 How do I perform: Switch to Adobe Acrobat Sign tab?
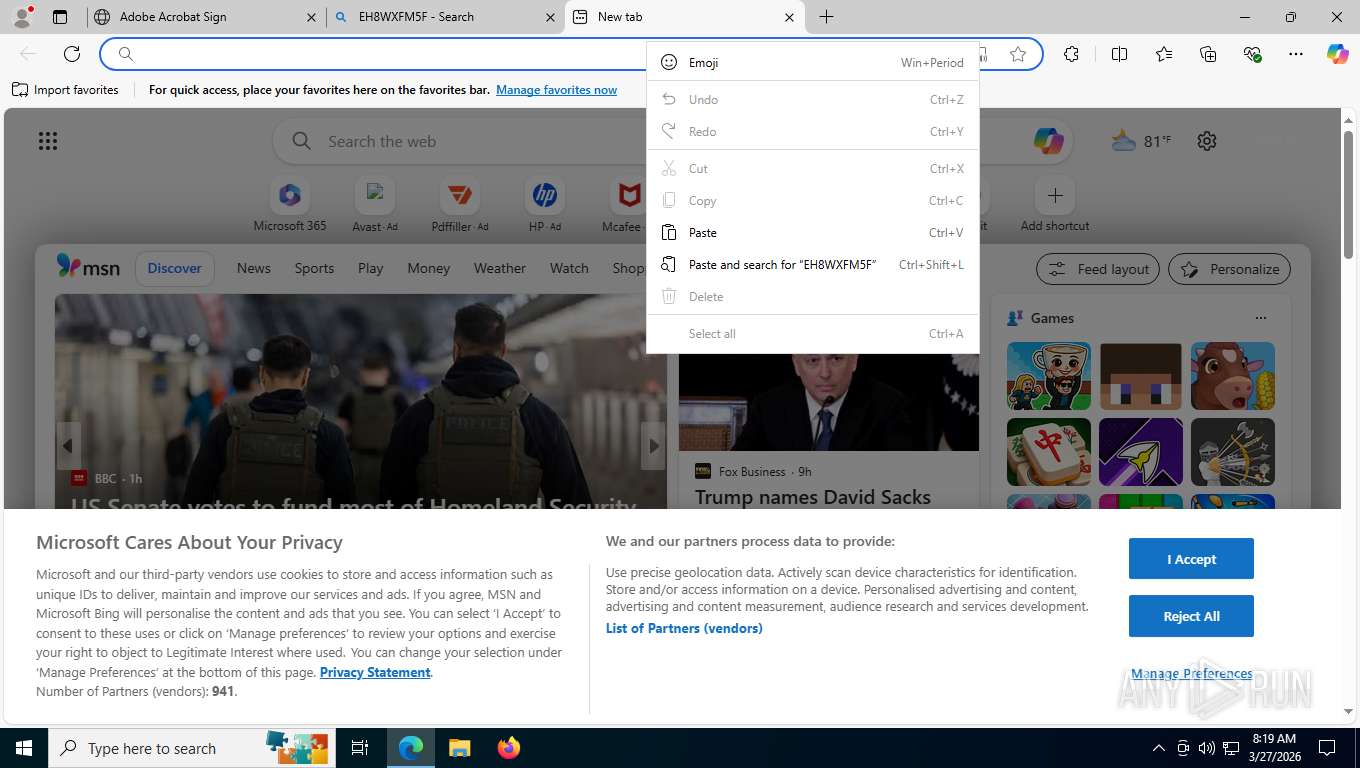(204, 17)
